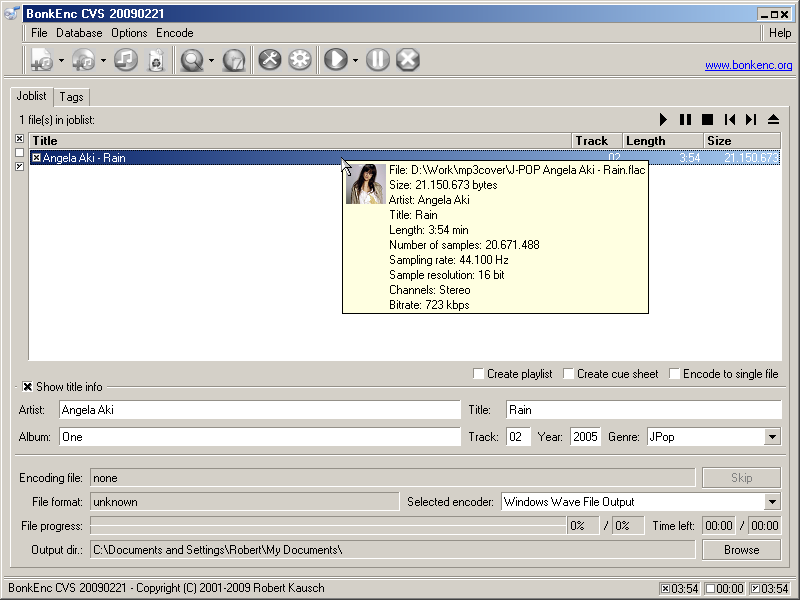
Task: Open the add files dropdown arrow
Action: pyautogui.click(x=61, y=60)
